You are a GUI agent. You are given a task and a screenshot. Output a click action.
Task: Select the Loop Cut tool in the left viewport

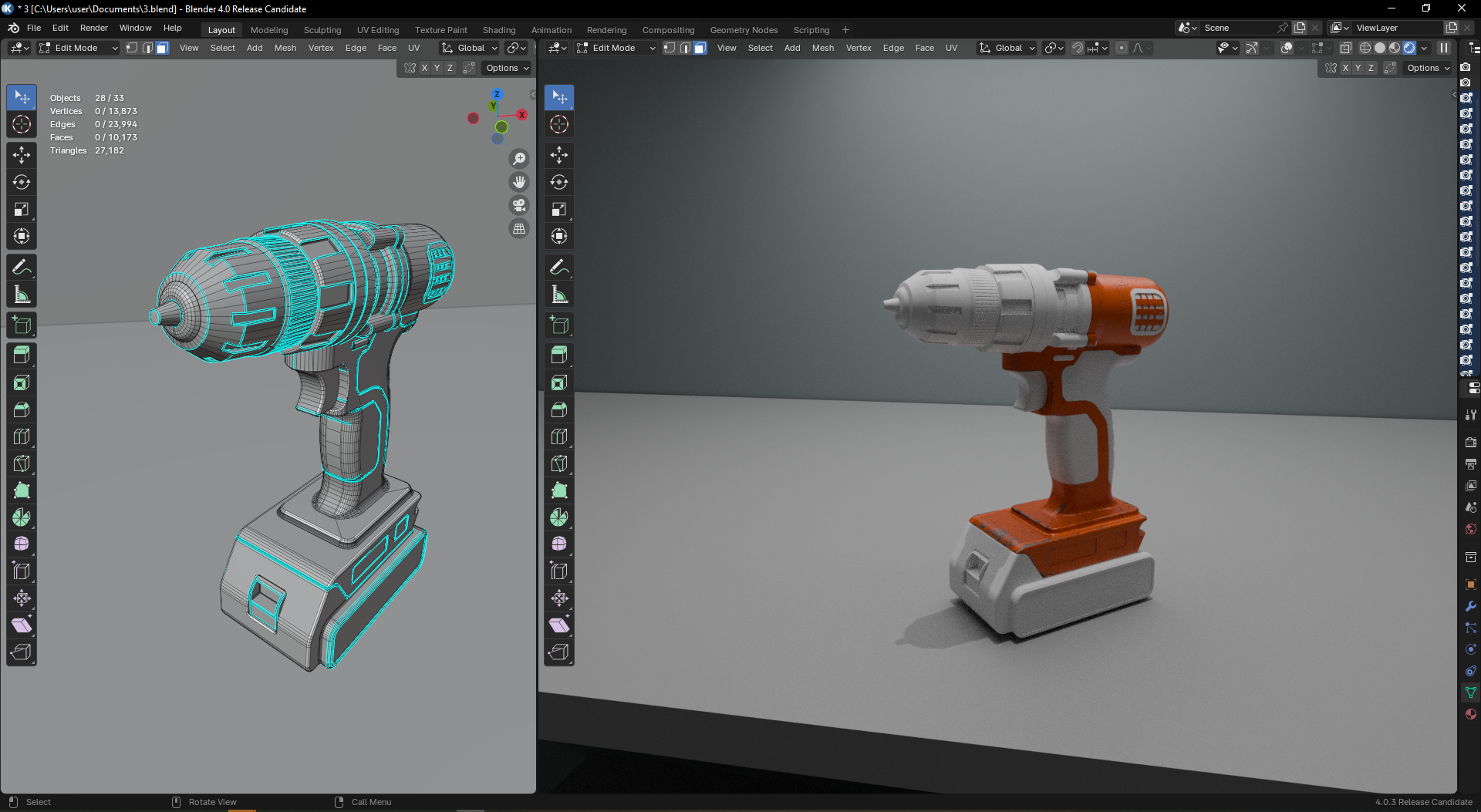(22, 436)
